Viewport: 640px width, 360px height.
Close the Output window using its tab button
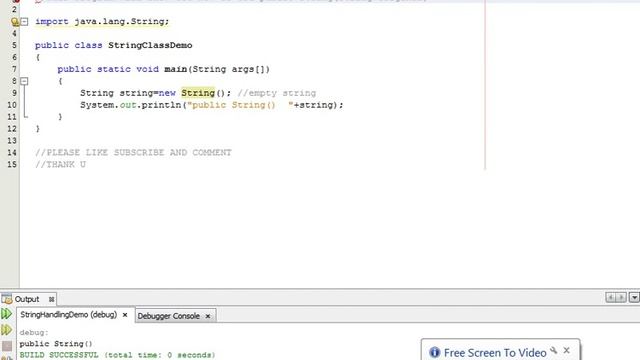pyautogui.click(x=51, y=299)
